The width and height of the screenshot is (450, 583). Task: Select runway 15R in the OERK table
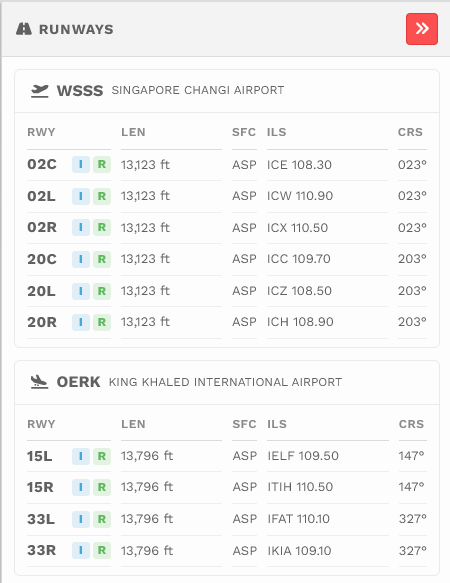click(227, 487)
